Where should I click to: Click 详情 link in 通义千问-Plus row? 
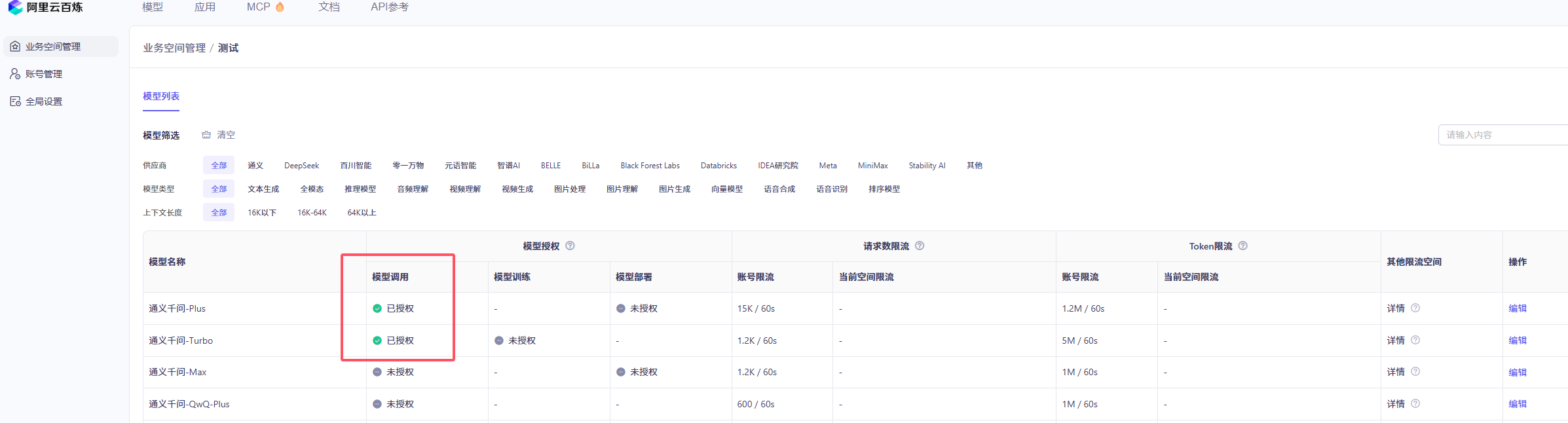(1396, 308)
